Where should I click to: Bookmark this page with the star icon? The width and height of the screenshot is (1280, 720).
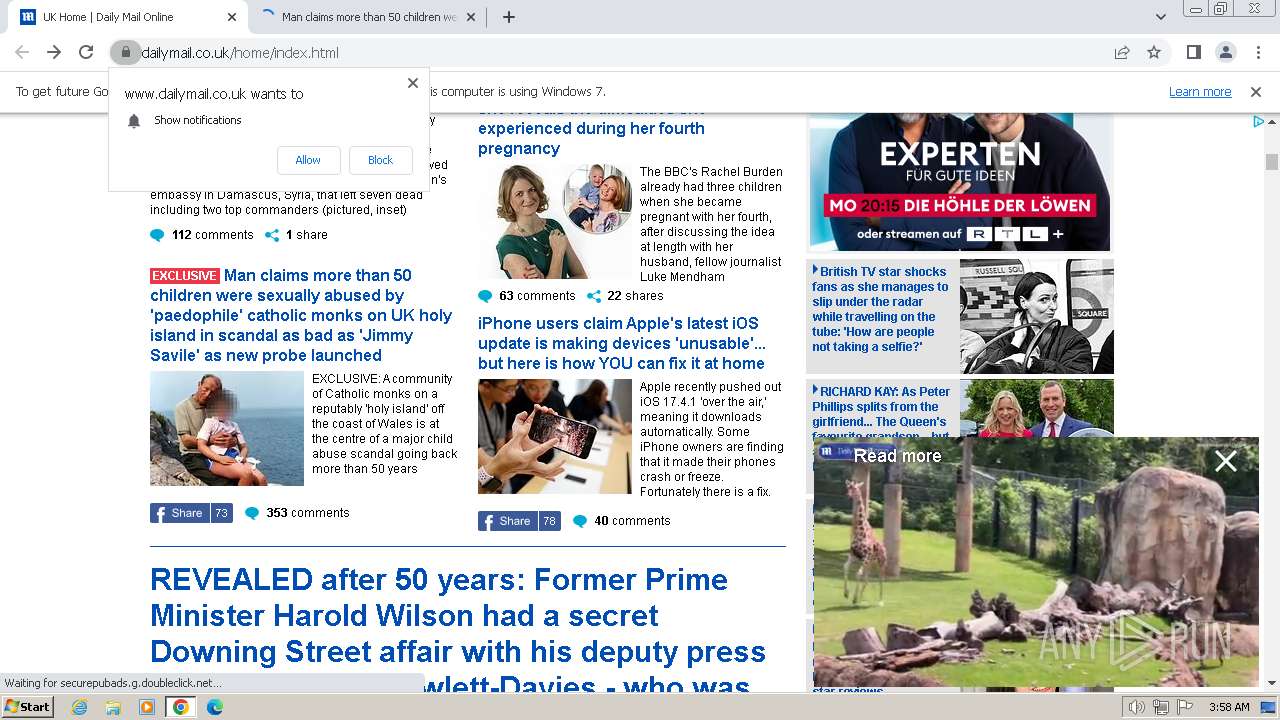tap(1154, 52)
